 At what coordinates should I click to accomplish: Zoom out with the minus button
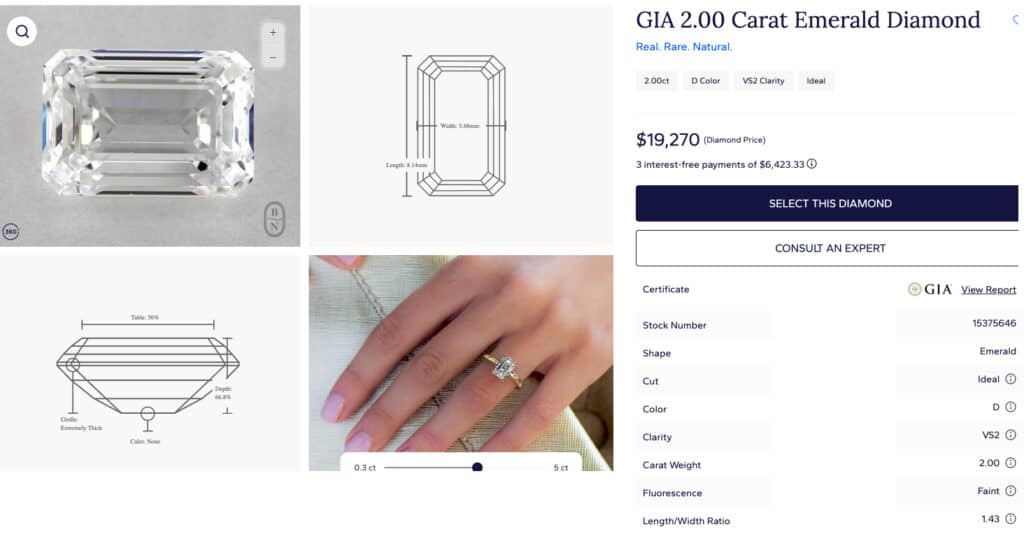(273, 57)
